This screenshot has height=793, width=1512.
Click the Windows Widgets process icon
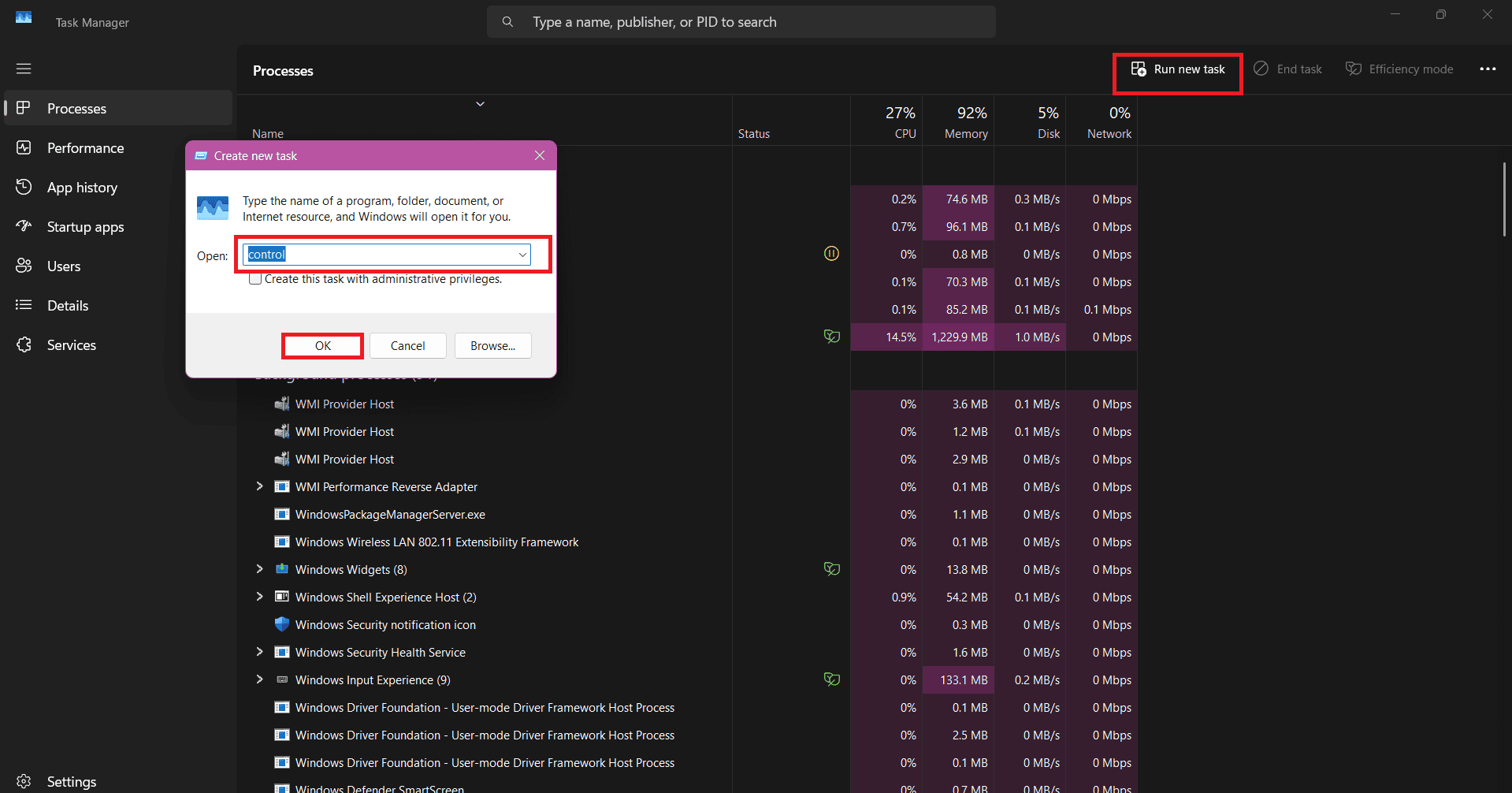[x=281, y=569]
